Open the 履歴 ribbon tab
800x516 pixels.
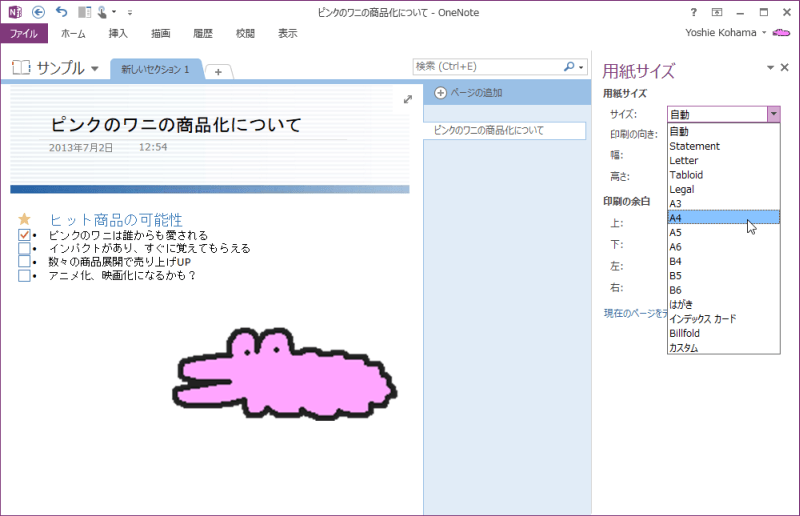tap(203, 34)
